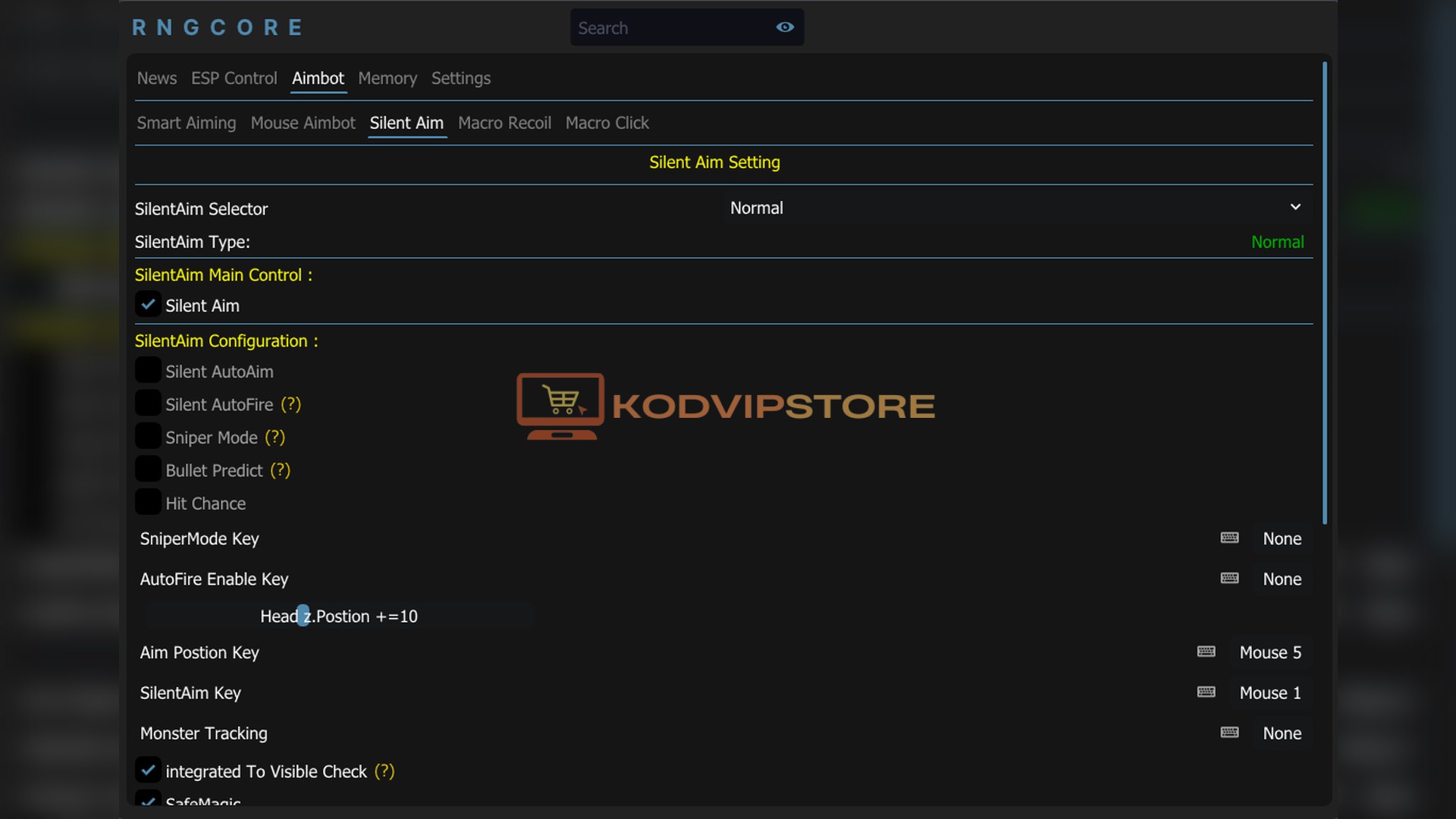Switch to the ESP Control tab

coord(234,78)
